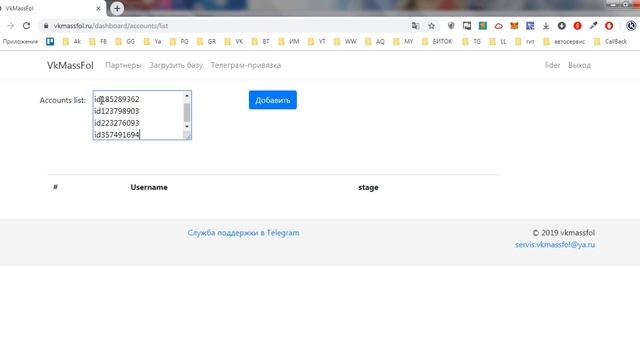Open the FB bookmark folder

pos(98,41)
